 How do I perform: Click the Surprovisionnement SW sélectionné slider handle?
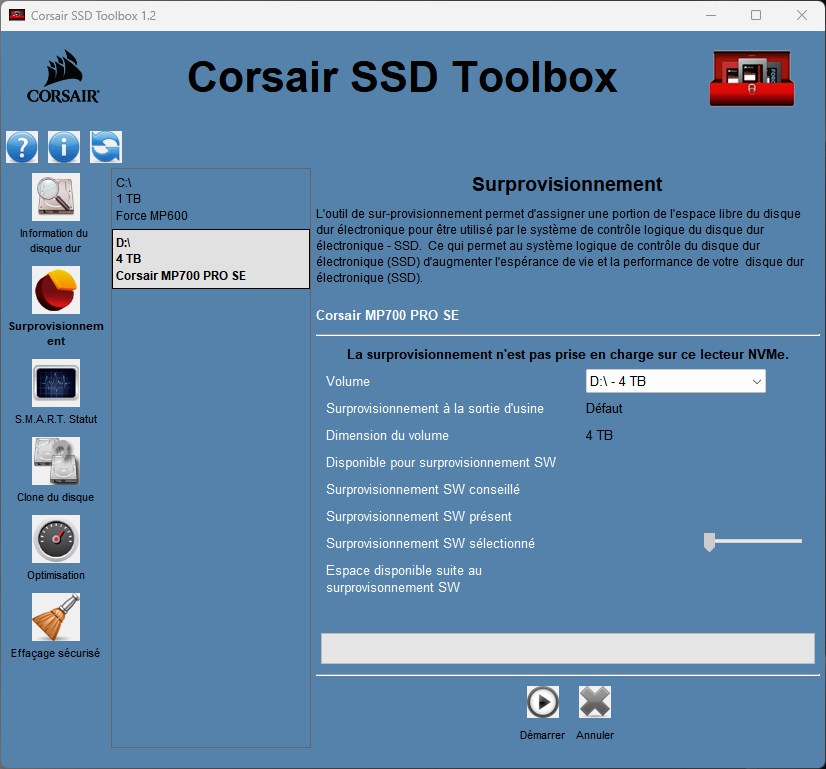point(710,542)
